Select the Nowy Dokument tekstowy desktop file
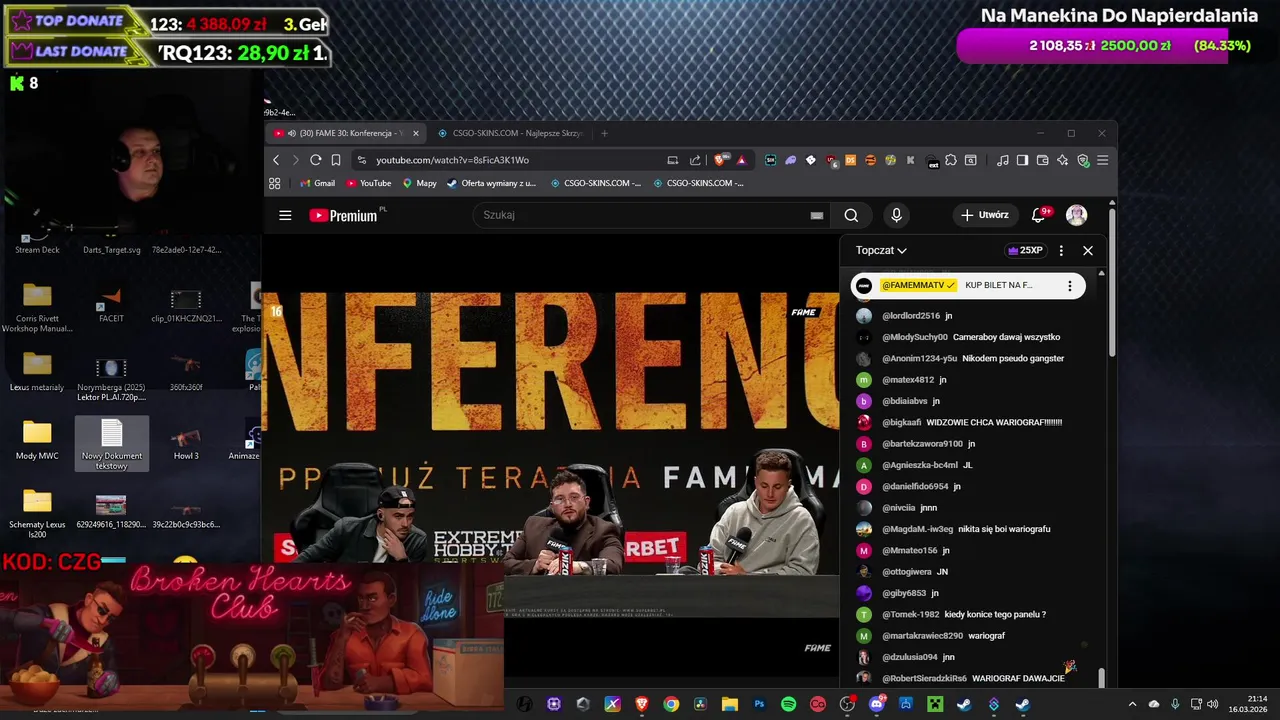This screenshot has width=1280, height=720. (111, 444)
